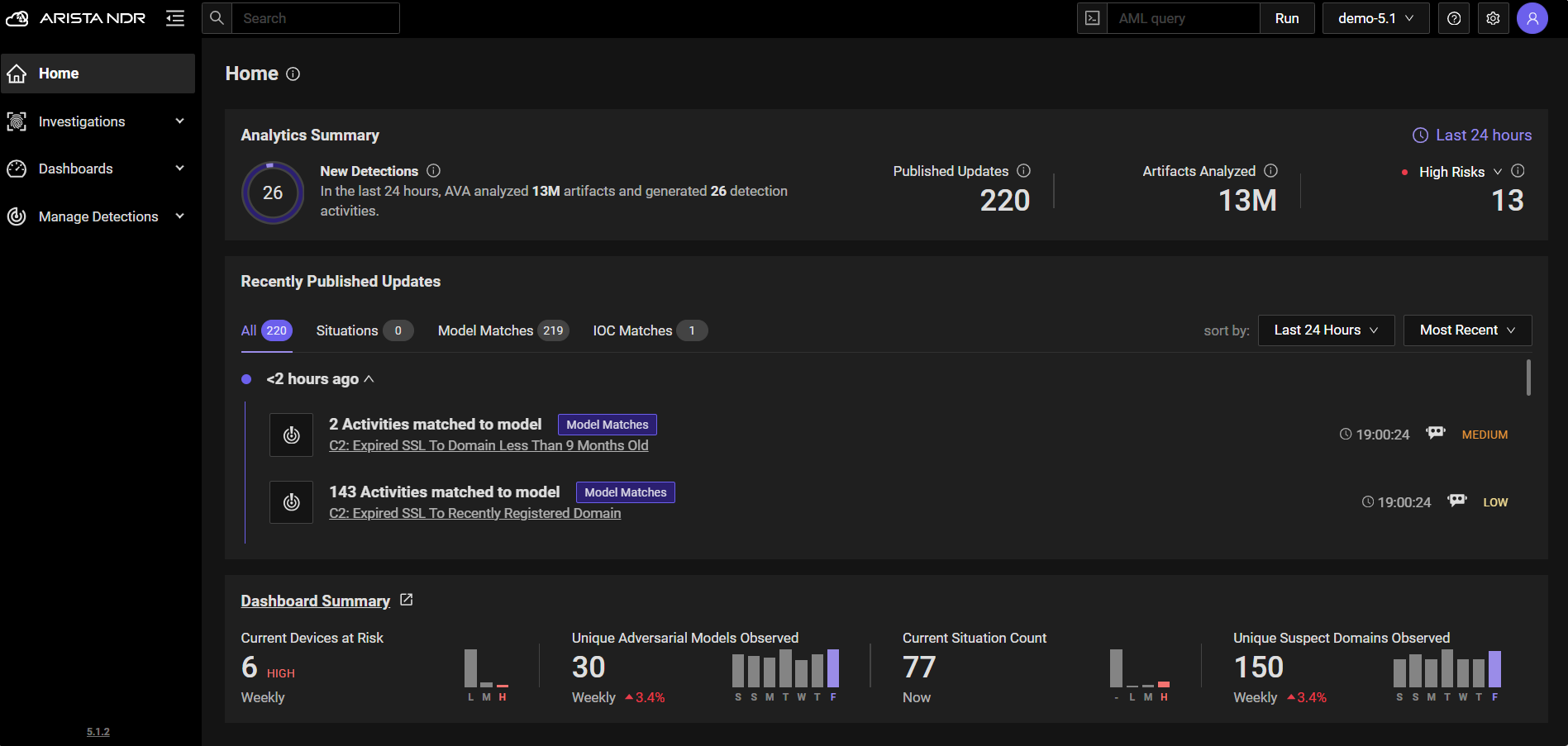Collapse the left navigation sidebar
The image size is (1568, 746).
(174, 17)
